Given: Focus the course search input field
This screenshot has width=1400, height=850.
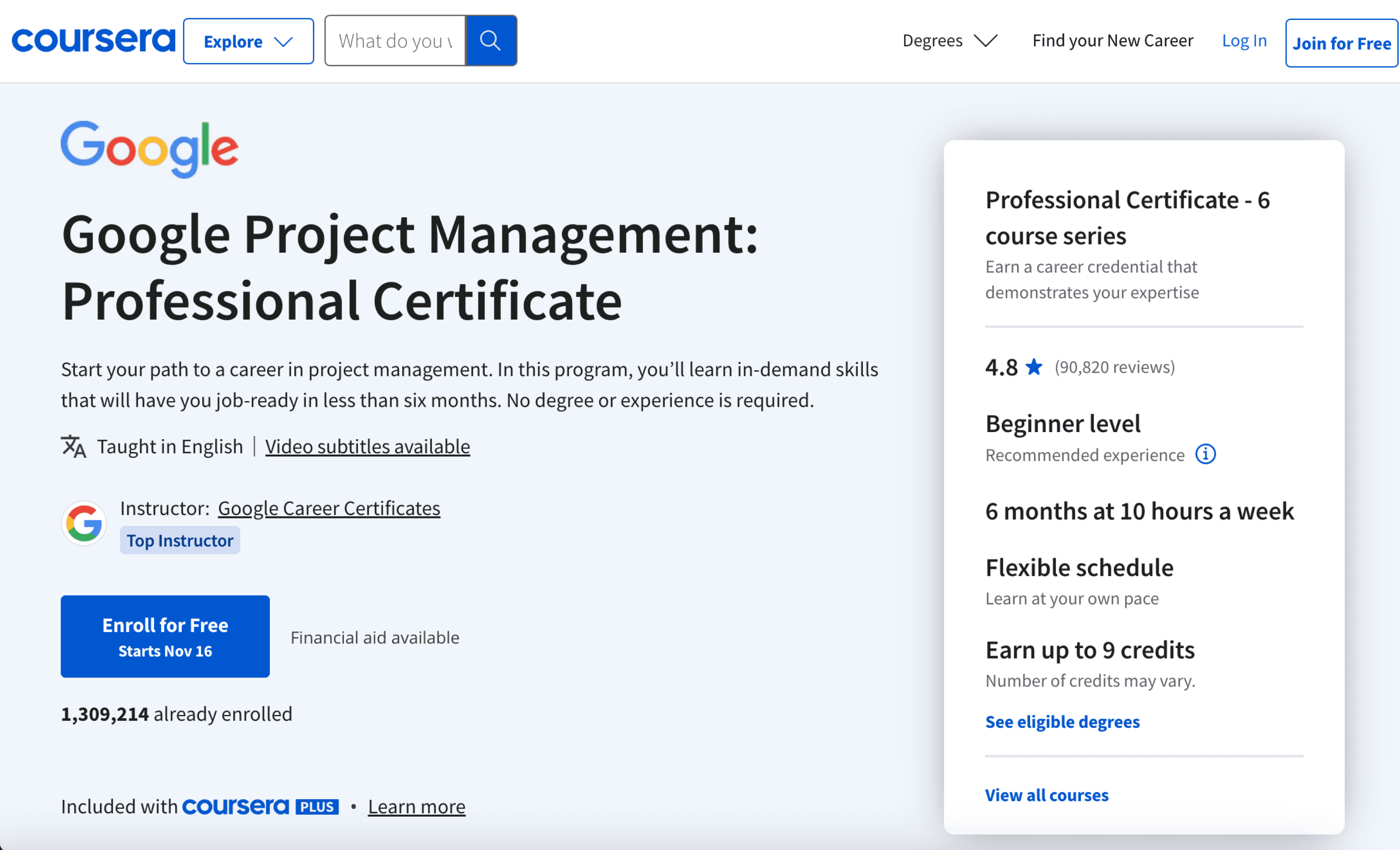Looking at the screenshot, I should (x=395, y=40).
